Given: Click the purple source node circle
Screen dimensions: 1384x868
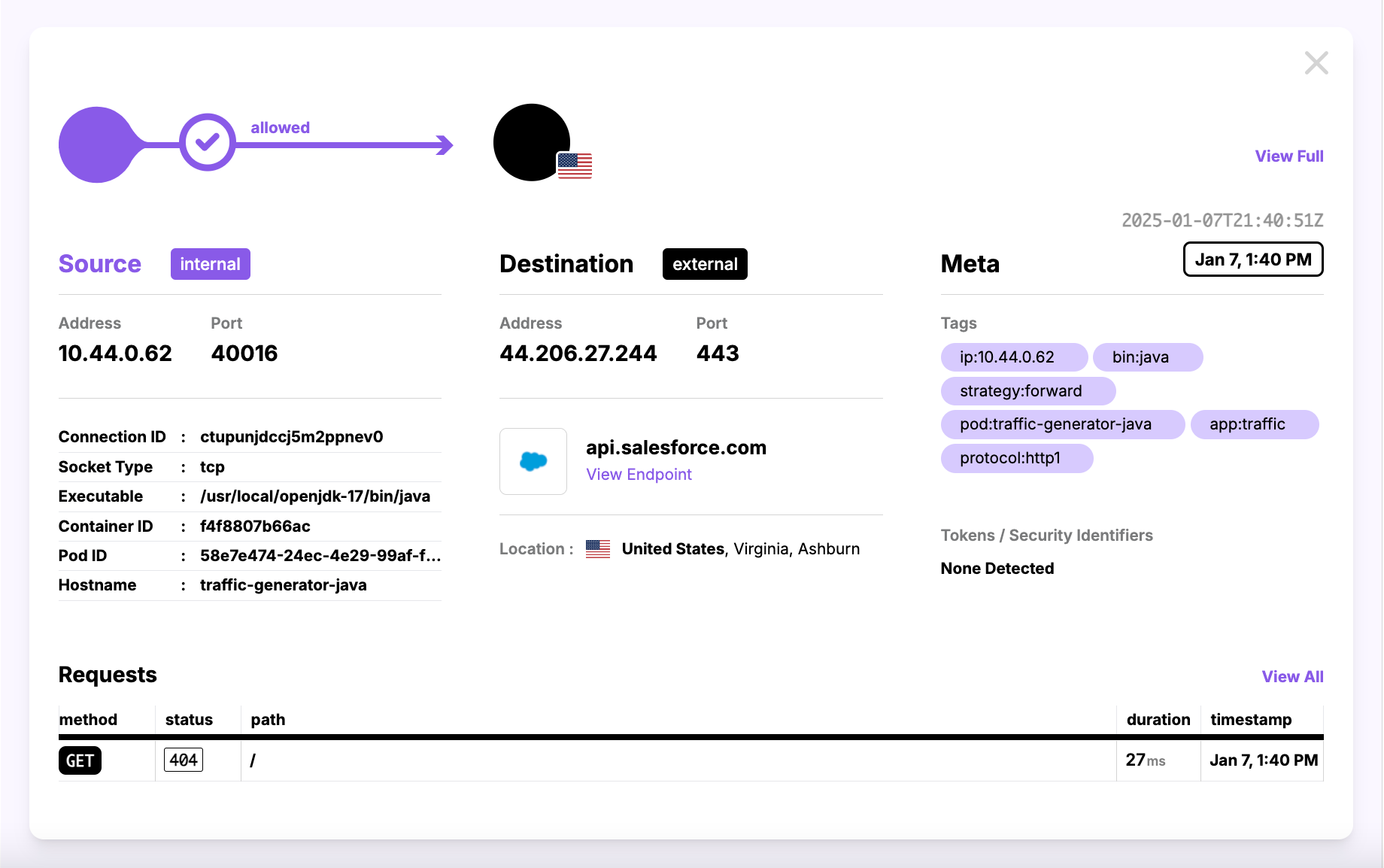Looking at the screenshot, I should pos(96,144).
